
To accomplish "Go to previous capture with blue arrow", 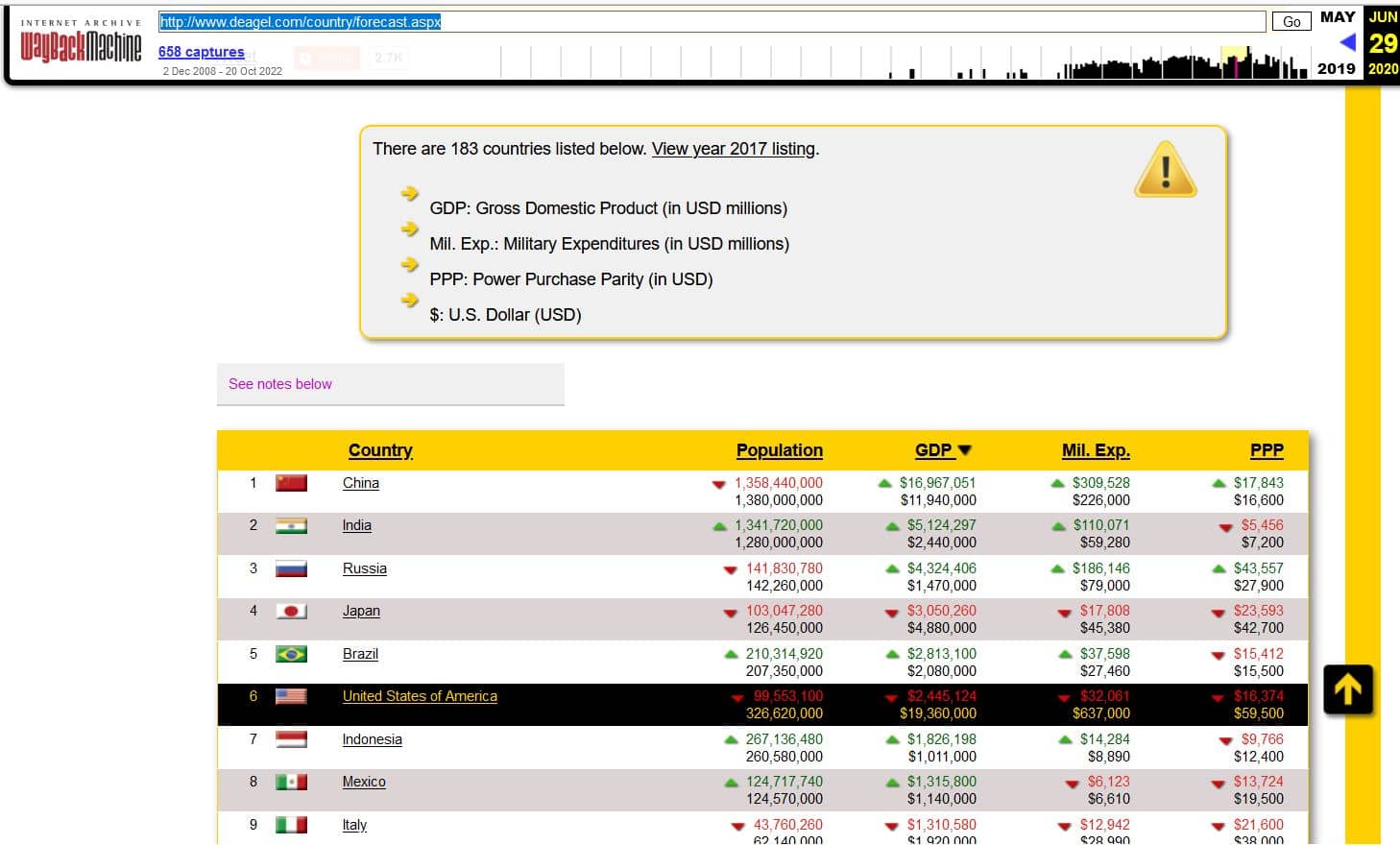I will click(x=1347, y=41).
